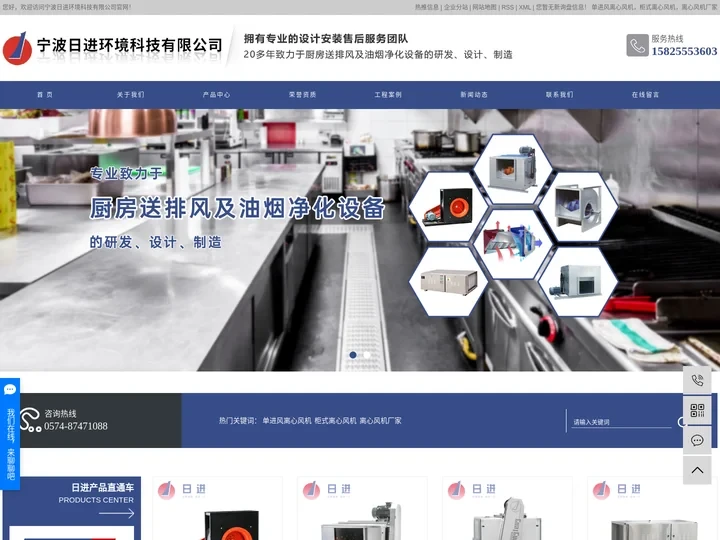Click the keyword search input field
Image resolution: width=720 pixels, height=540 pixels.
coord(620,421)
